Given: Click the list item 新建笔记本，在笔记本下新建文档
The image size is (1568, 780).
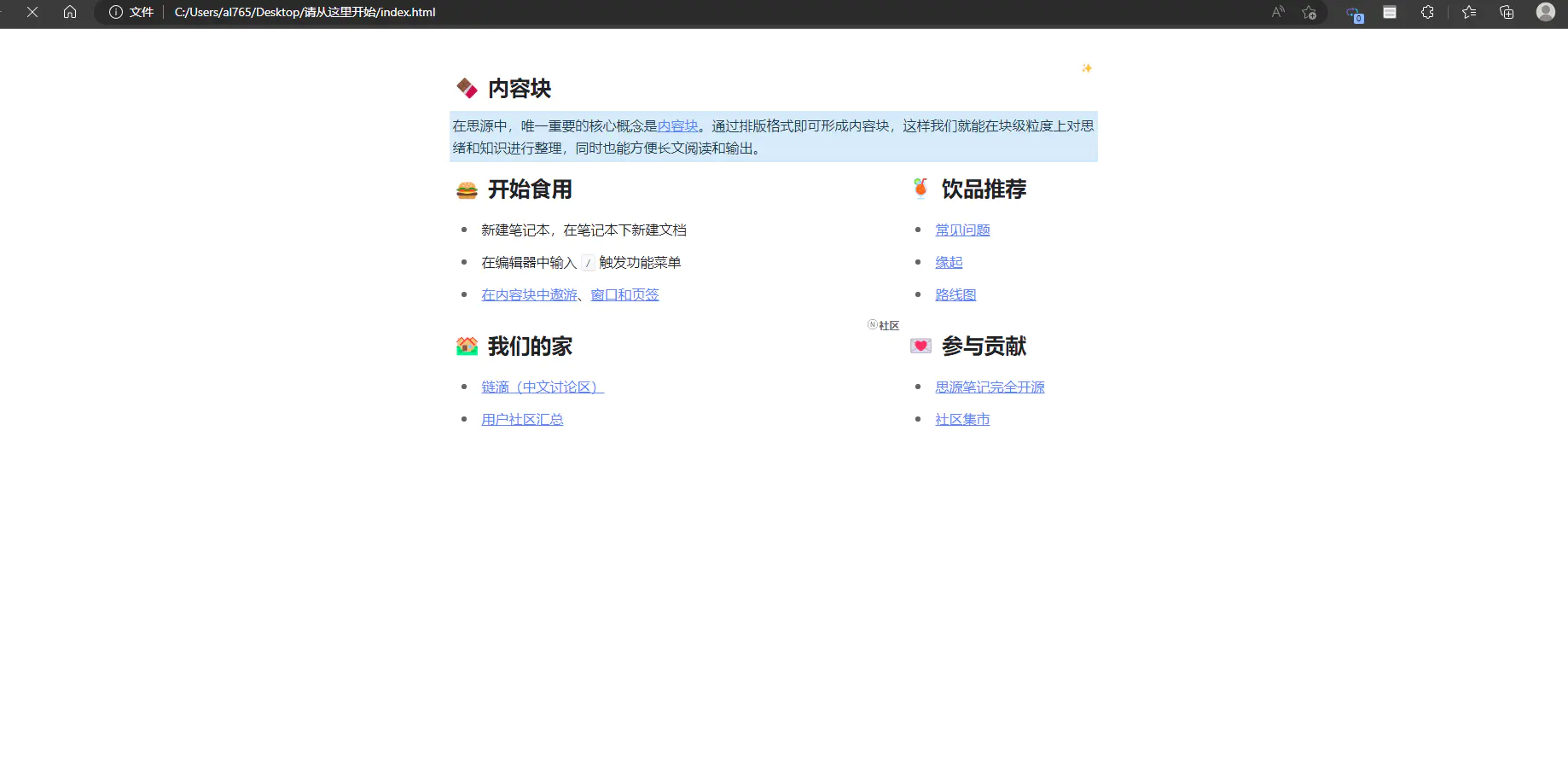Looking at the screenshot, I should (x=584, y=230).
